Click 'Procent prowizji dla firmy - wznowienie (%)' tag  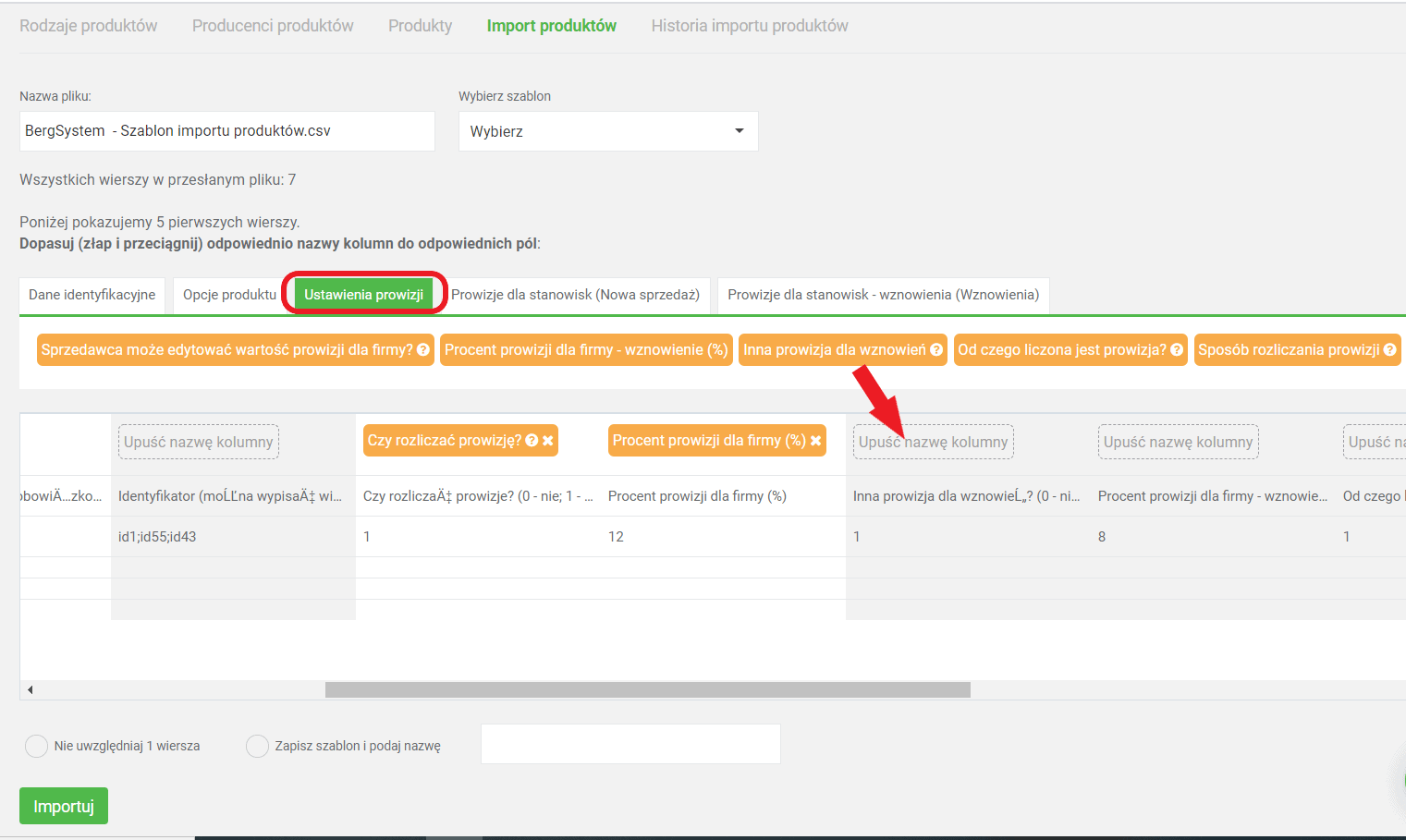coord(585,350)
